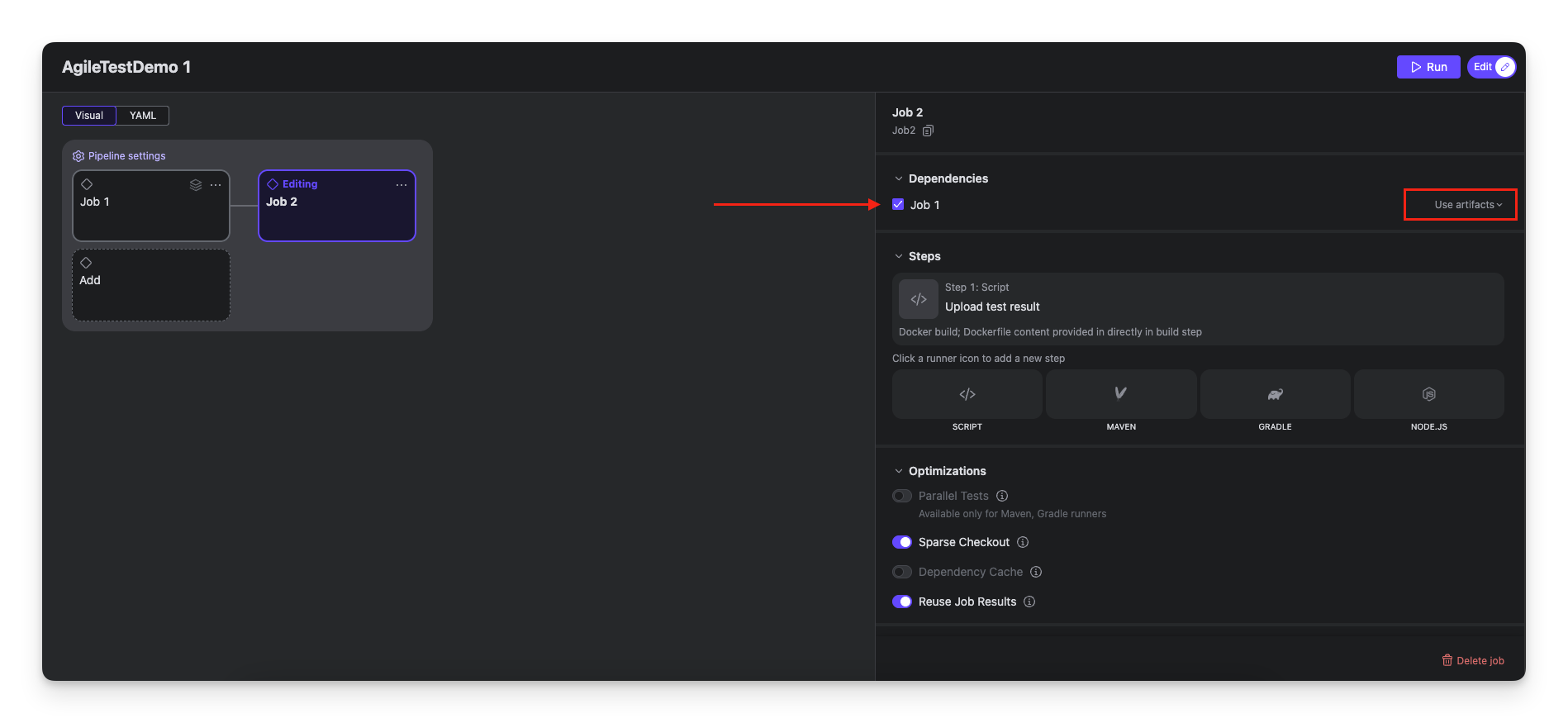Screen dimensions: 1568x723
Task: Collapse the Dependencies section
Action: tap(899, 178)
